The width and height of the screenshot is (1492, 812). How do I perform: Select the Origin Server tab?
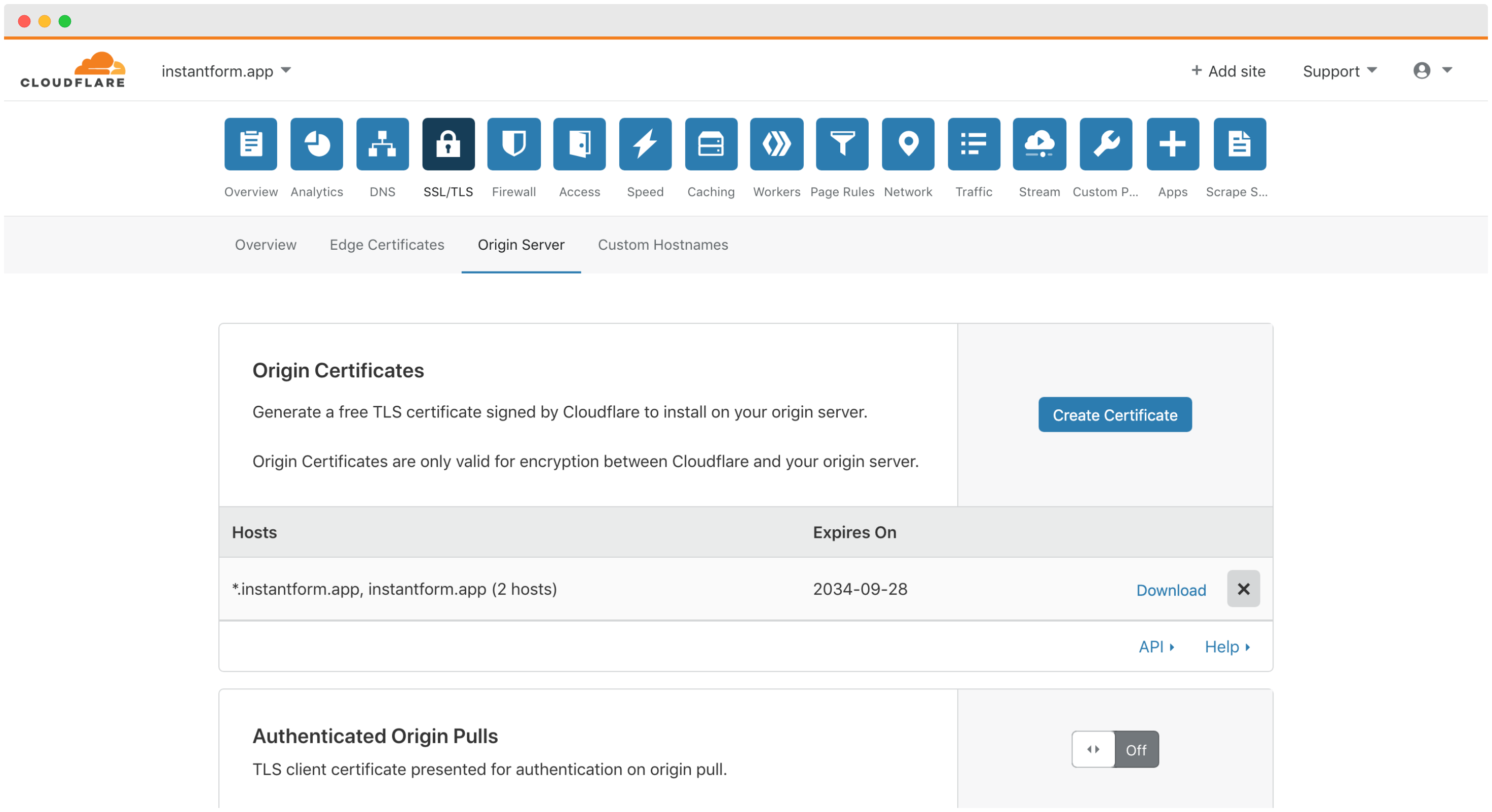click(x=521, y=245)
